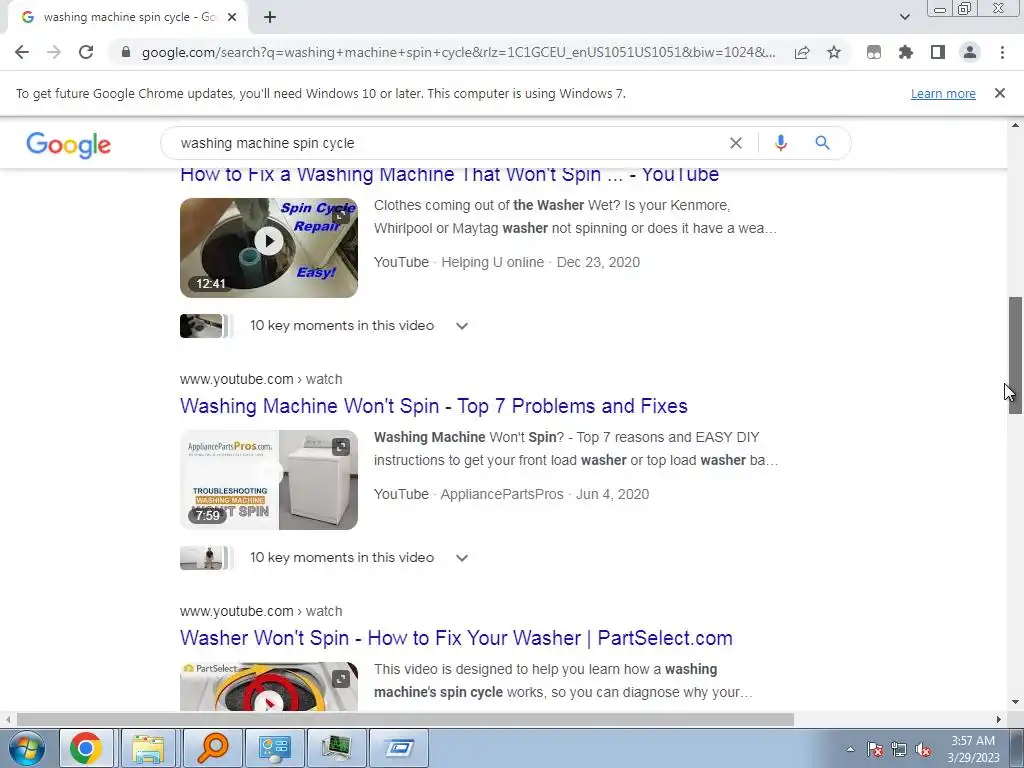Screen dimensions: 1024x768
Task: Submit search with magnifier icon
Action: click(x=822, y=143)
